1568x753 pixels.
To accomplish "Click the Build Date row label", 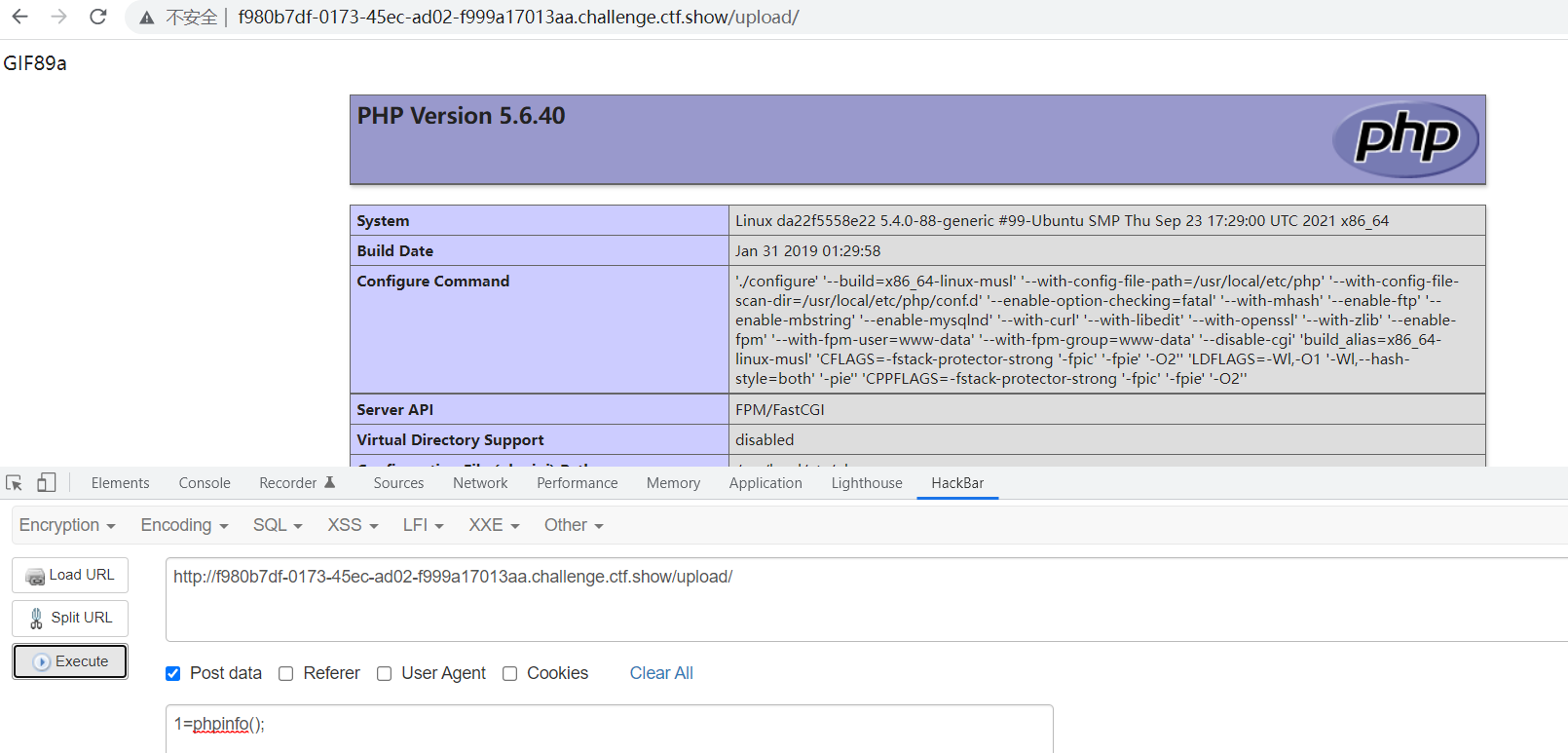I will [x=394, y=251].
